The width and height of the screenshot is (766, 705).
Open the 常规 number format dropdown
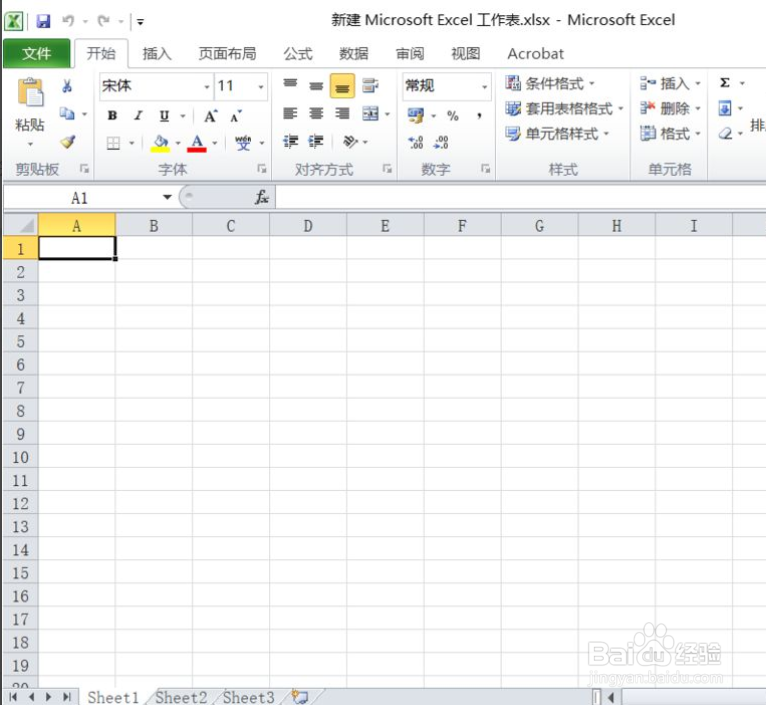click(x=485, y=87)
